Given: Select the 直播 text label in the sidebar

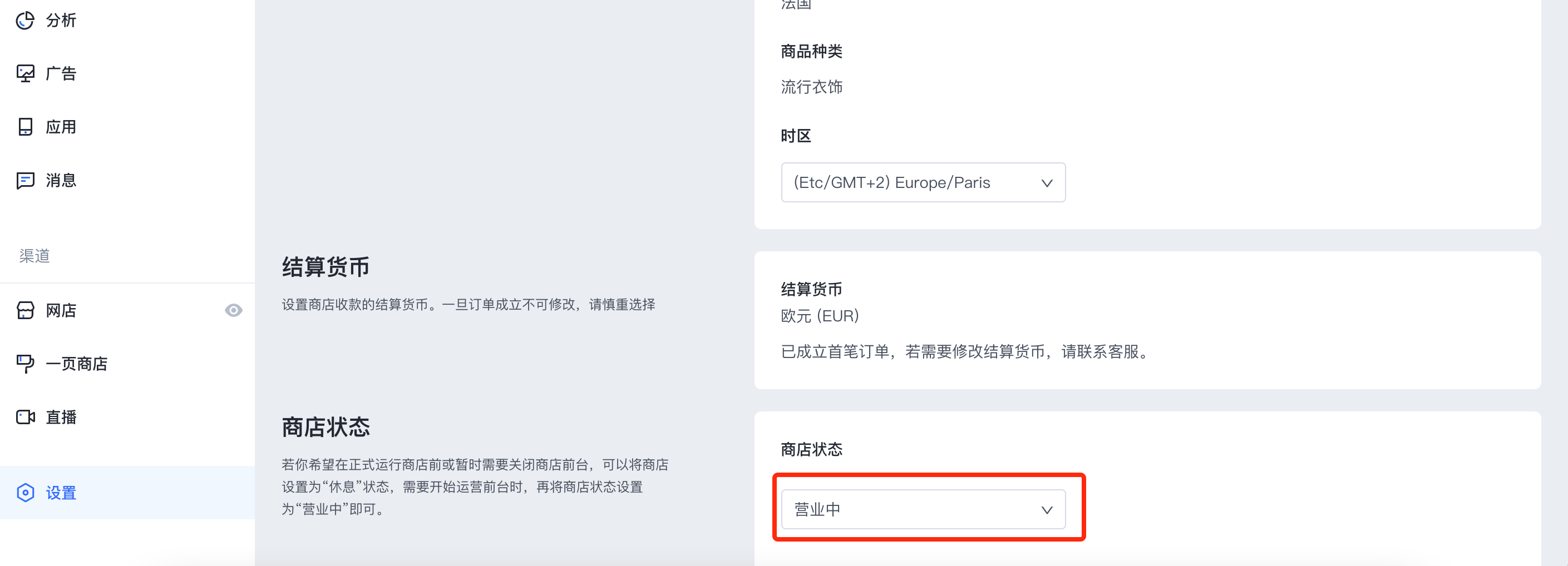Looking at the screenshot, I should click(61, 417).
